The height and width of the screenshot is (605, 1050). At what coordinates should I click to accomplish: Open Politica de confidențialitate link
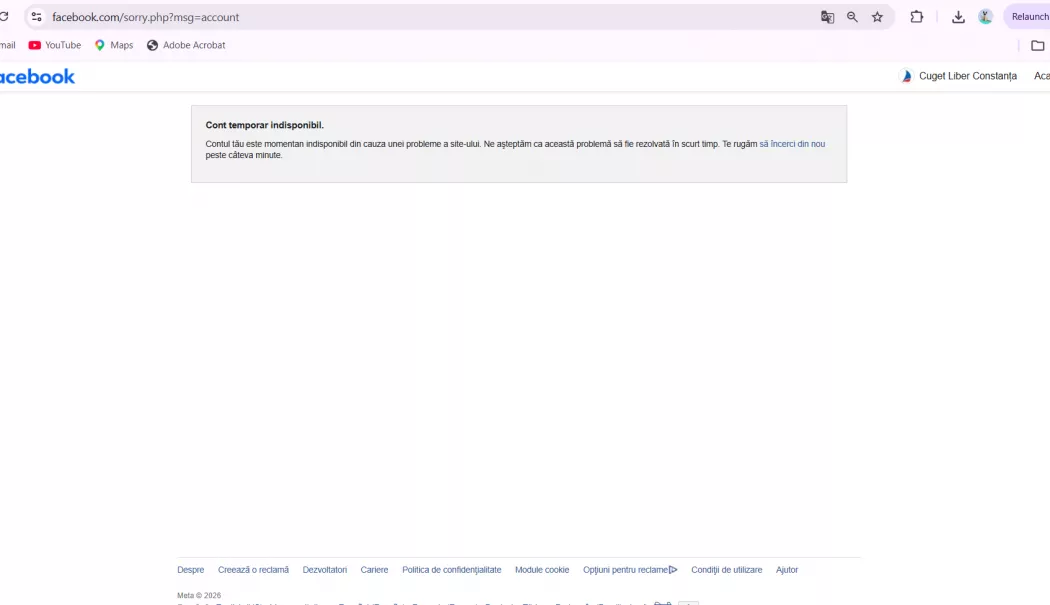click(451, 570)
